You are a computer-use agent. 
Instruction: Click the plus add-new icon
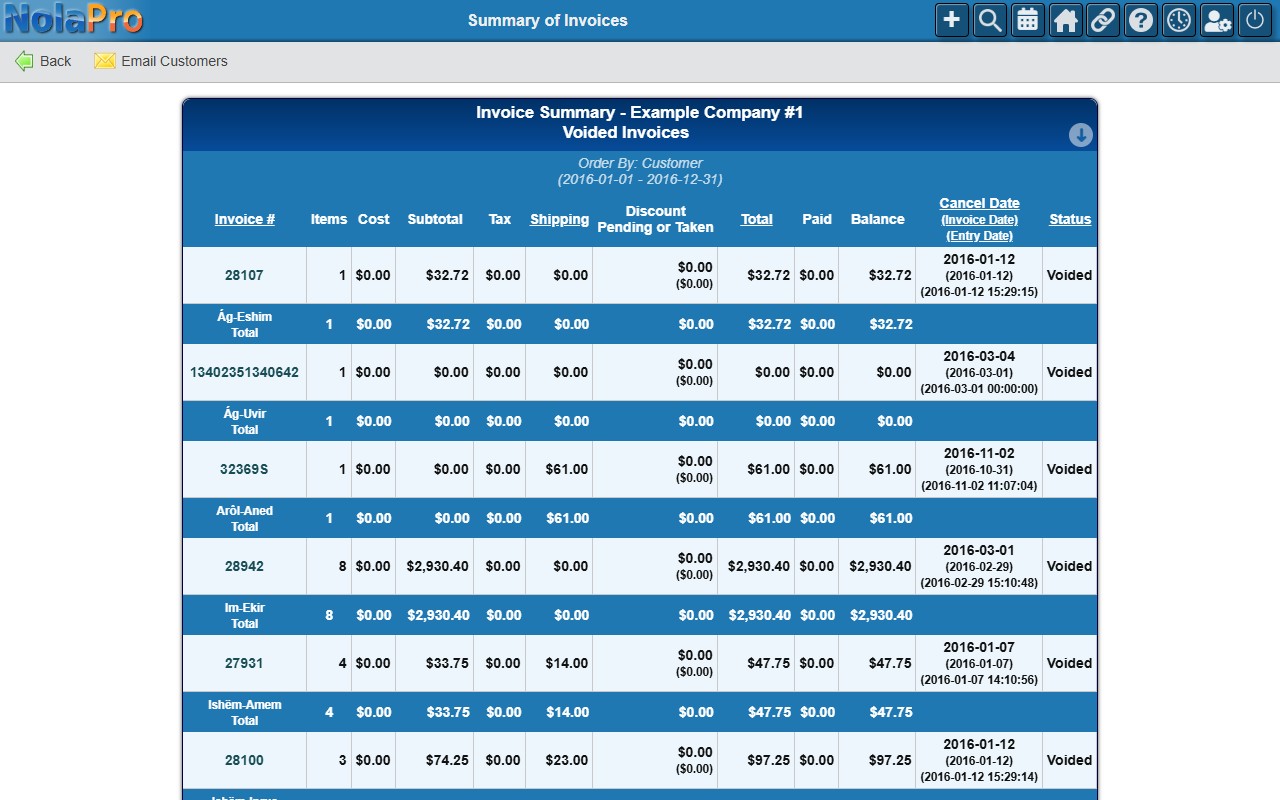(952, 20)
